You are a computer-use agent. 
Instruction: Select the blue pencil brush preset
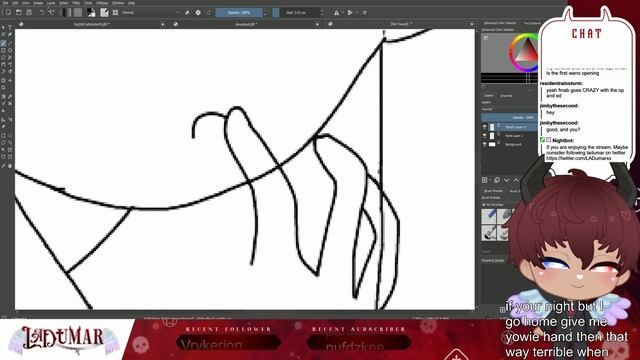pyautogui.click(x=489, y=216)
